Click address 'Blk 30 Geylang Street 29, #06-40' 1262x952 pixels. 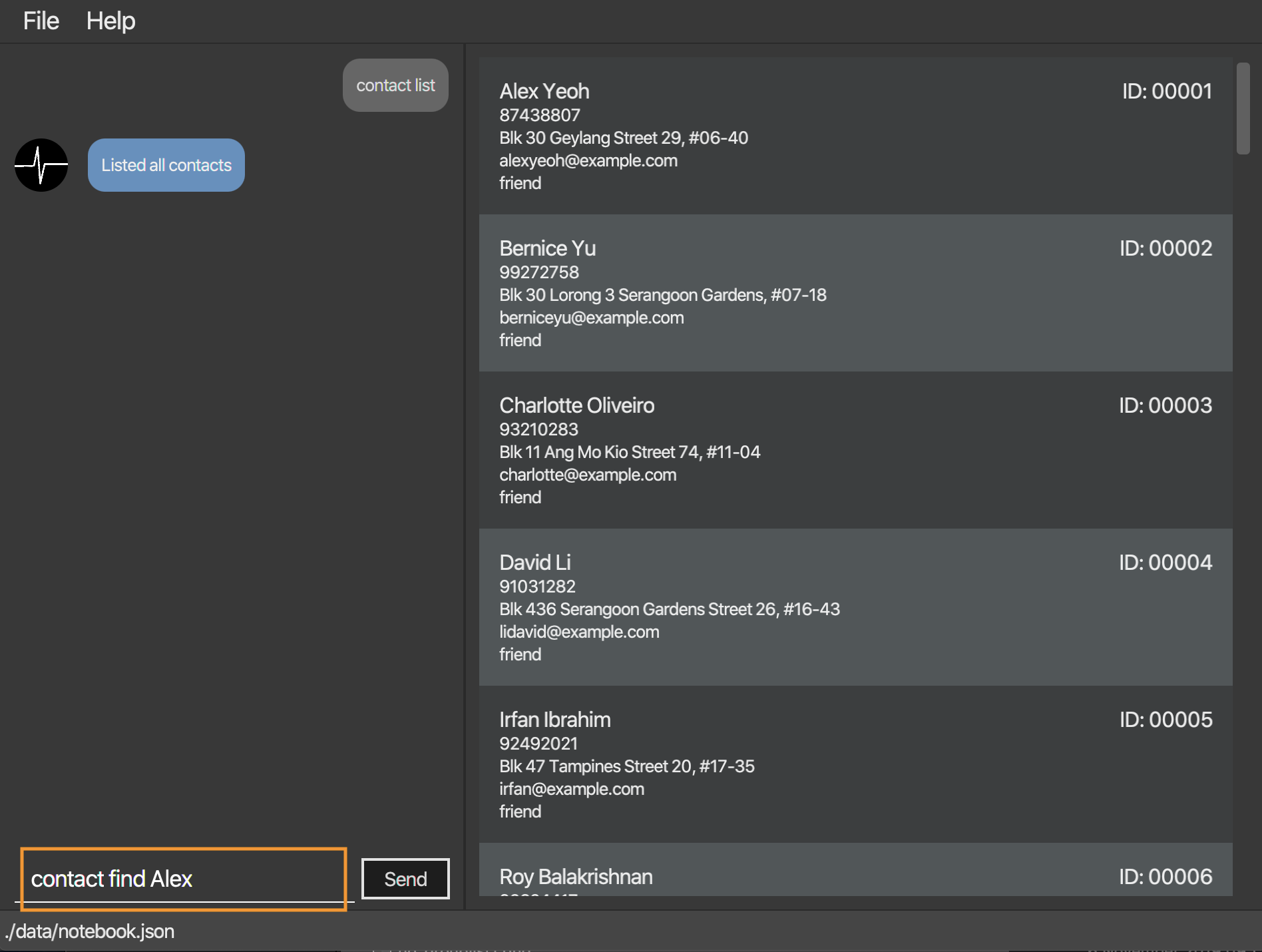[x=624, y=138]
